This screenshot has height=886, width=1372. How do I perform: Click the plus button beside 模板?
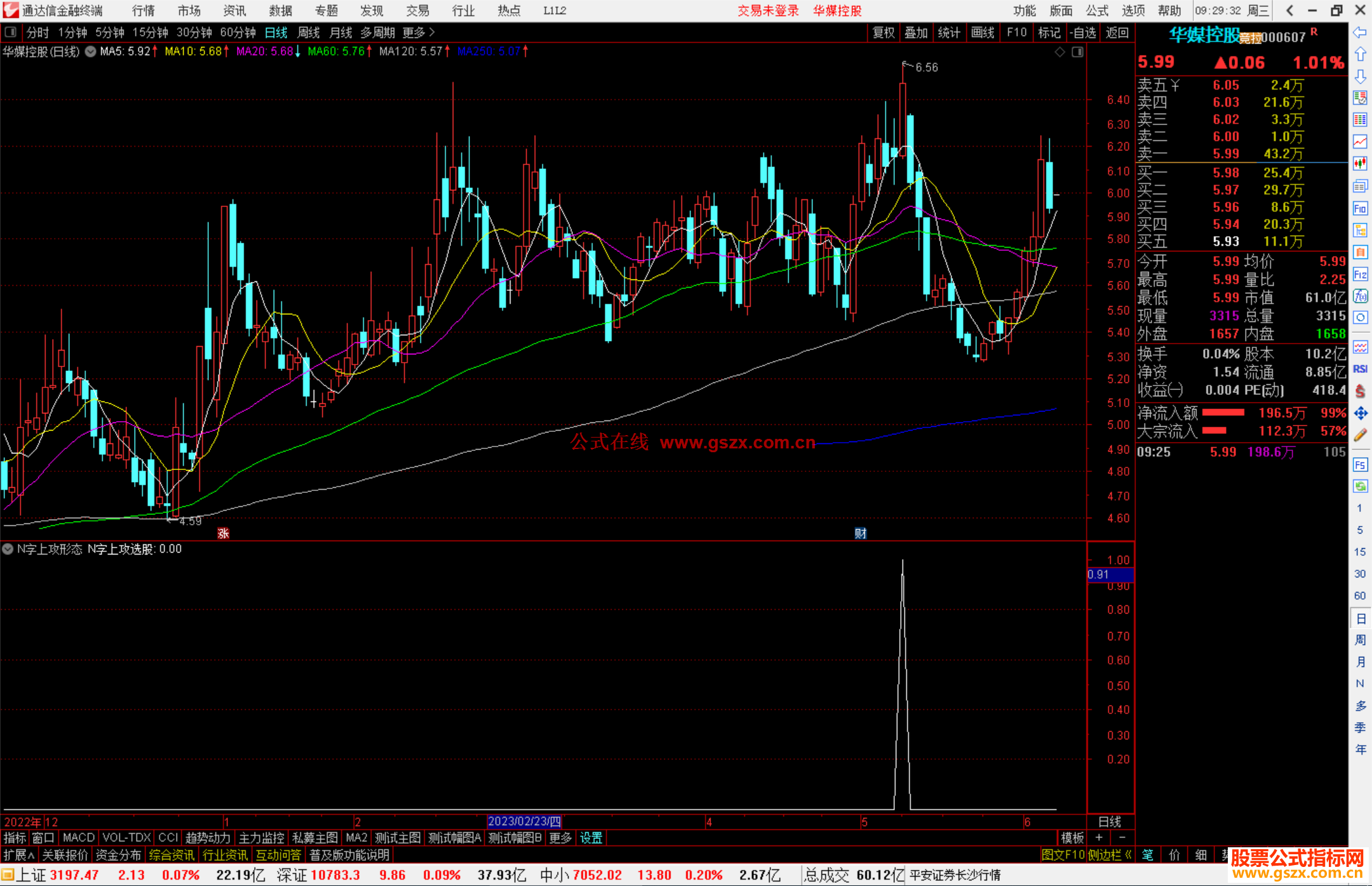[1099, 838]
